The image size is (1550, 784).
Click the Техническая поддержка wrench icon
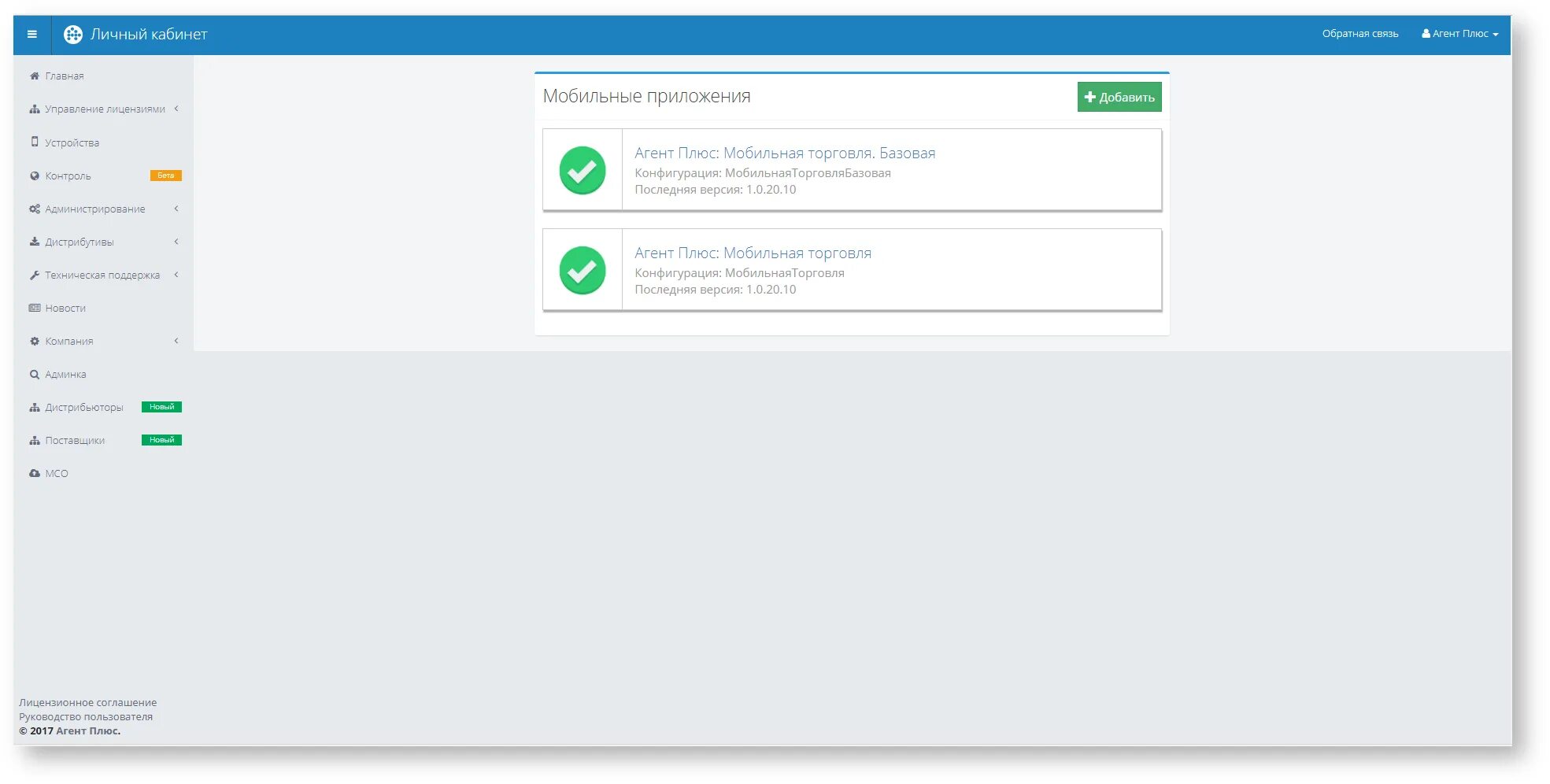click(x=35, y=275)
